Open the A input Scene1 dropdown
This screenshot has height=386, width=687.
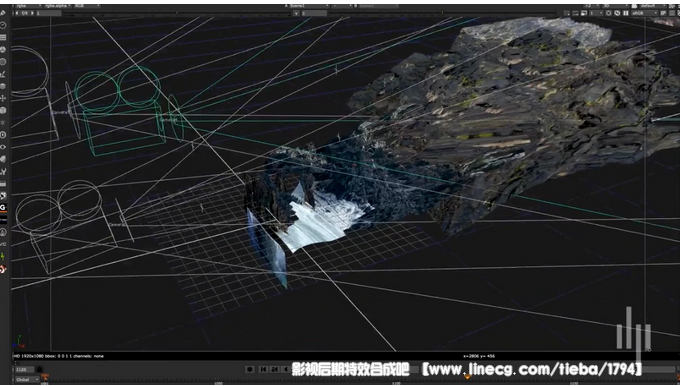click(x=308, y=6)
